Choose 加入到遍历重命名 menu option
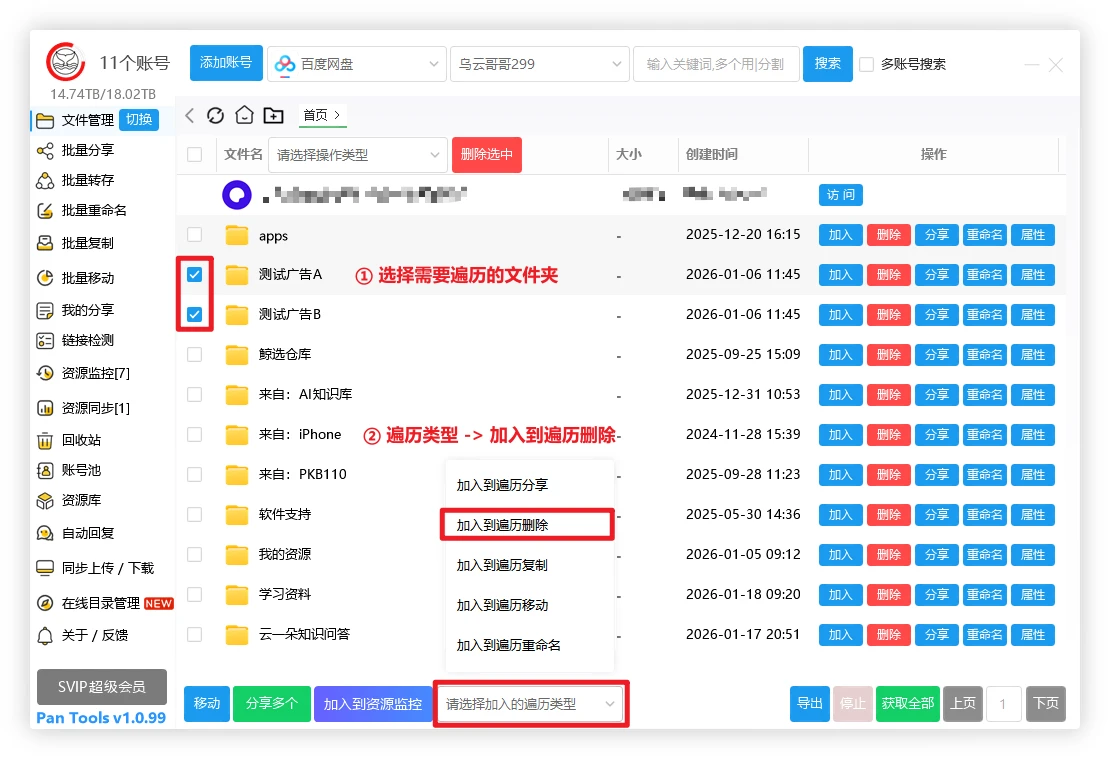This screenshot has height=759, width=1110. point(508,645)
